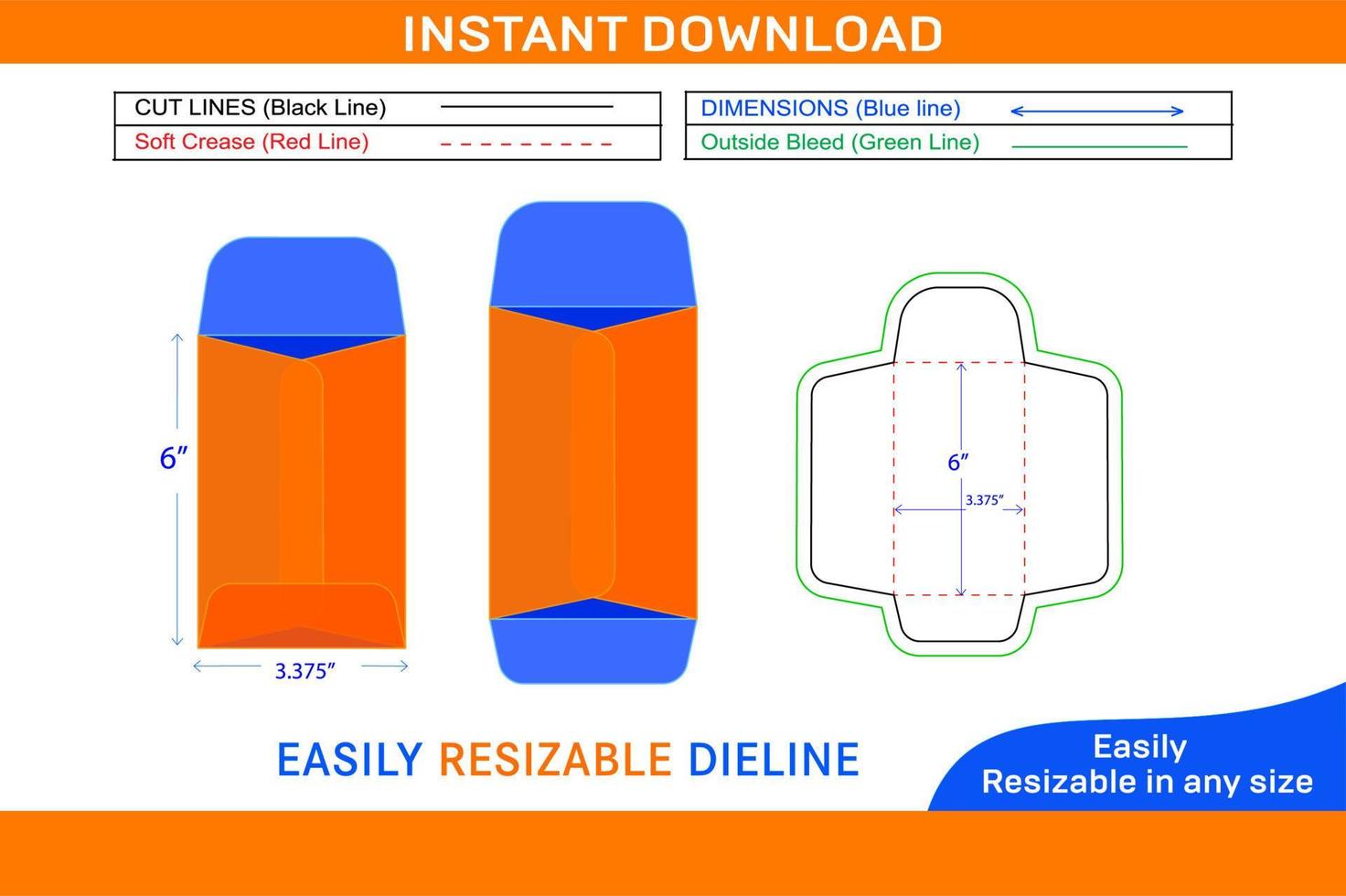Screen dimensions: 1346x896
Task: Click the left open-flap envelope mockup
Action: (x=302, y=443)
